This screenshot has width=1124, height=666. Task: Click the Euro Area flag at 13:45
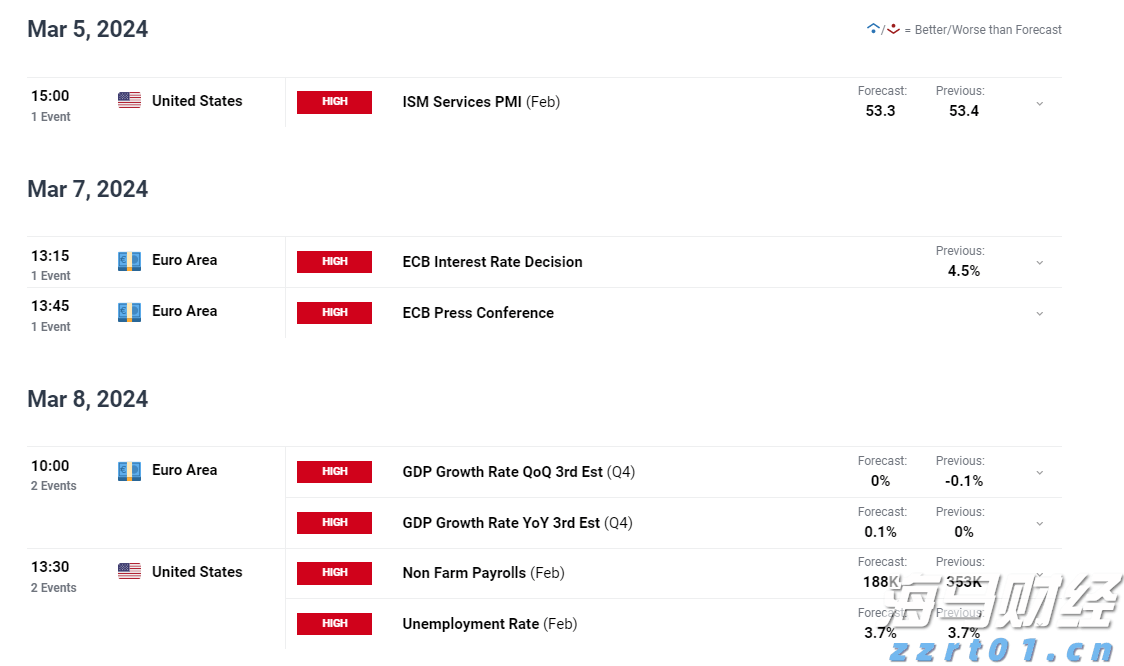pyautogui.click(x=129, y=312)
